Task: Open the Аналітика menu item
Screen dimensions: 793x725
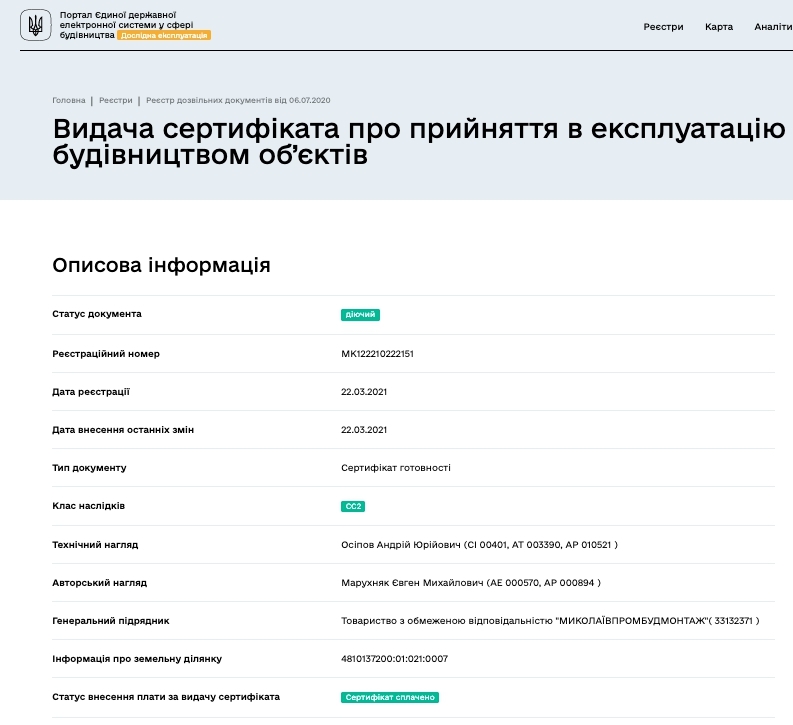Action: click(x=773, y=27)
